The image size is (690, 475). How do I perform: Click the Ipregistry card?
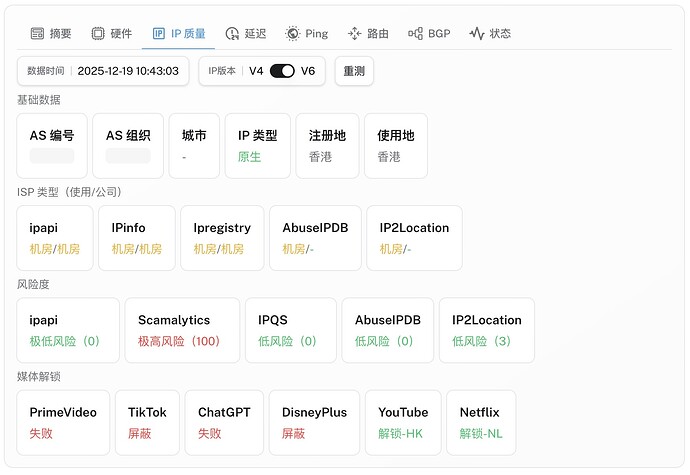[222, 238]
